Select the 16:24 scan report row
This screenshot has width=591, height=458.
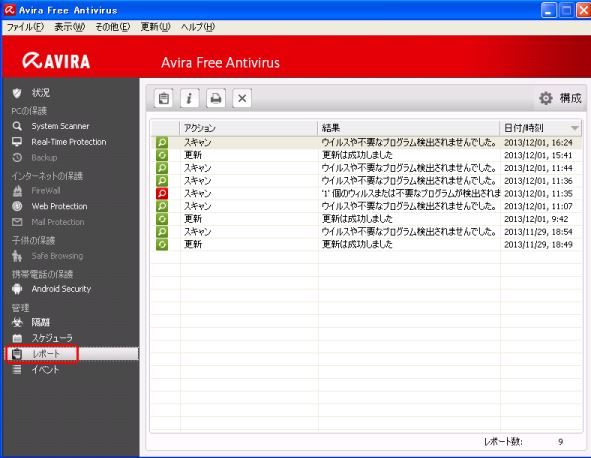[x=366, y=142]
